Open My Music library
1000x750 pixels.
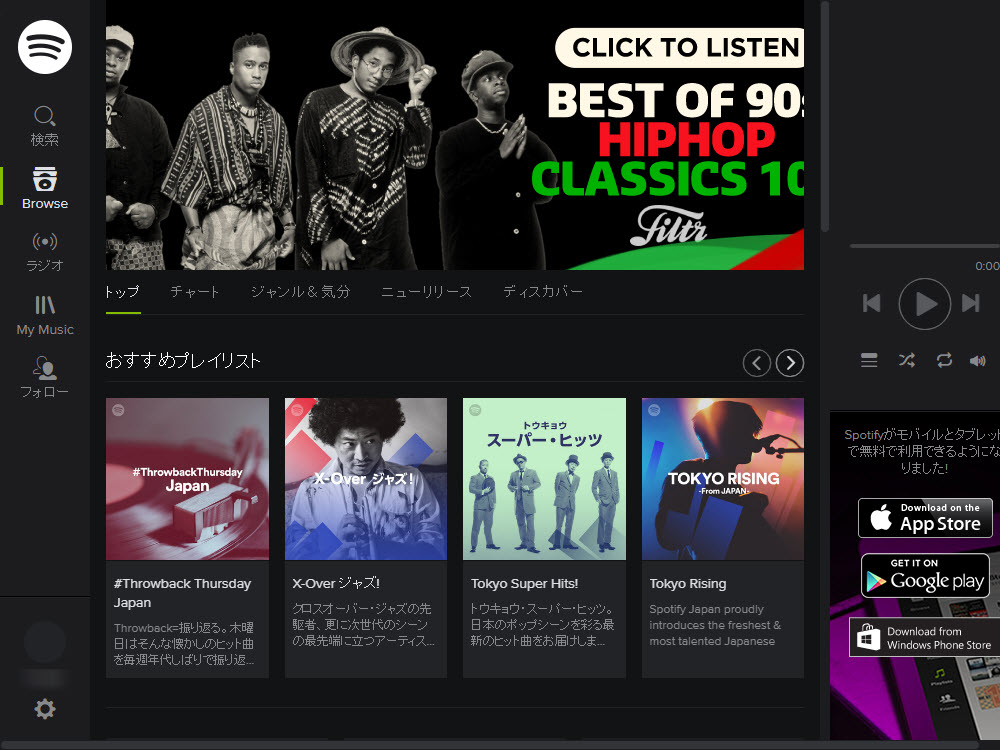[x=45, y=314]
